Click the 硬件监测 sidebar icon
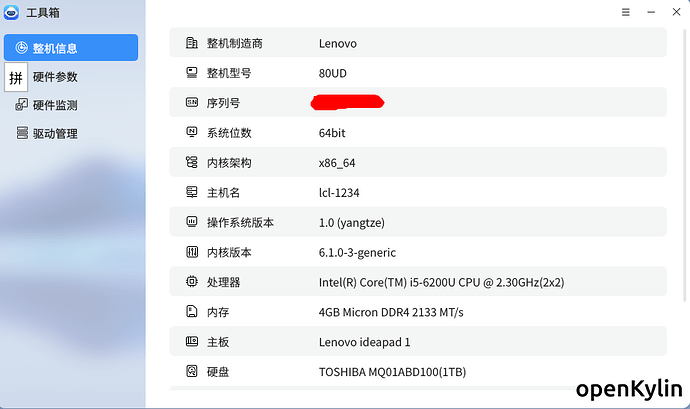690x409 pixels. click(21, 105)
